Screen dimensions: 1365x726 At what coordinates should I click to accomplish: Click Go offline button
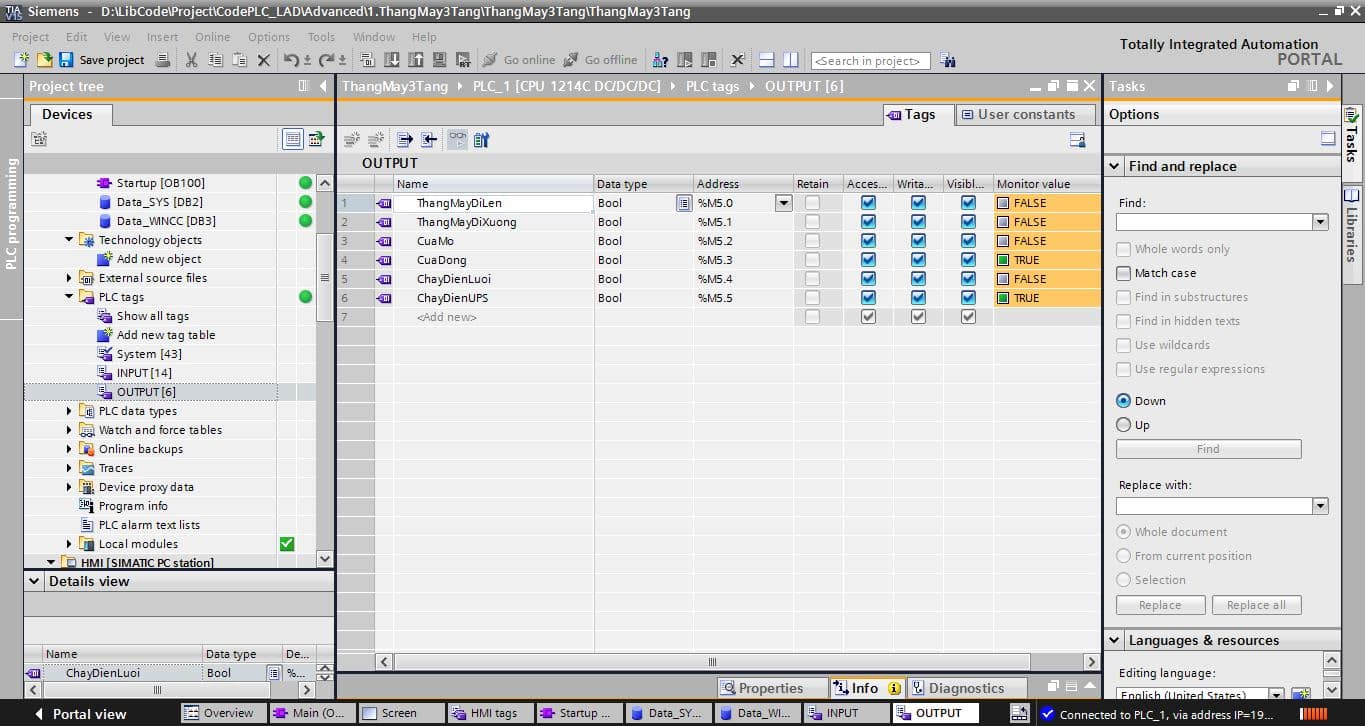click(x=600, y=60)
